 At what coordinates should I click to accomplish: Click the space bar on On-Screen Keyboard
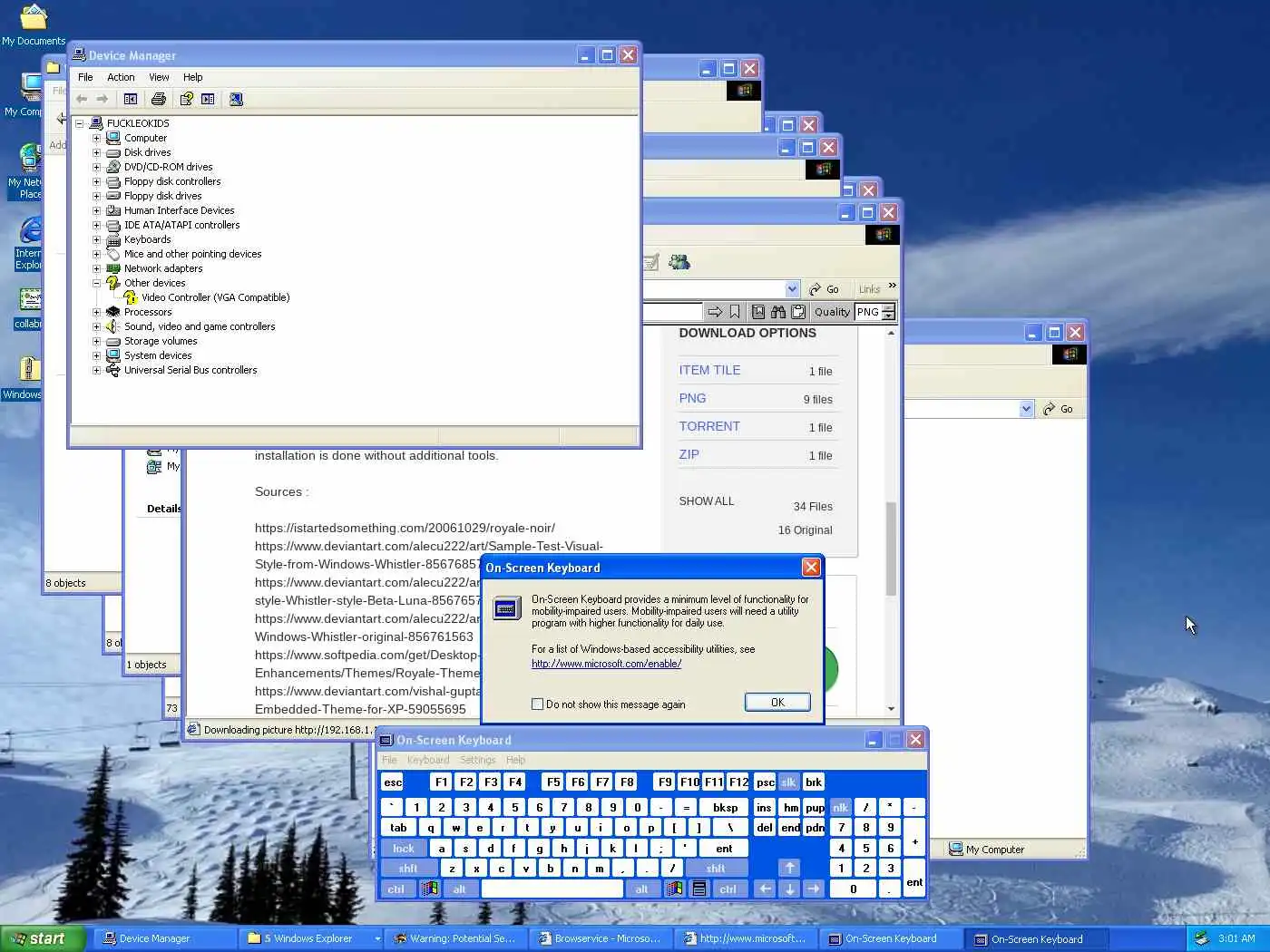(x=552, y=889)
